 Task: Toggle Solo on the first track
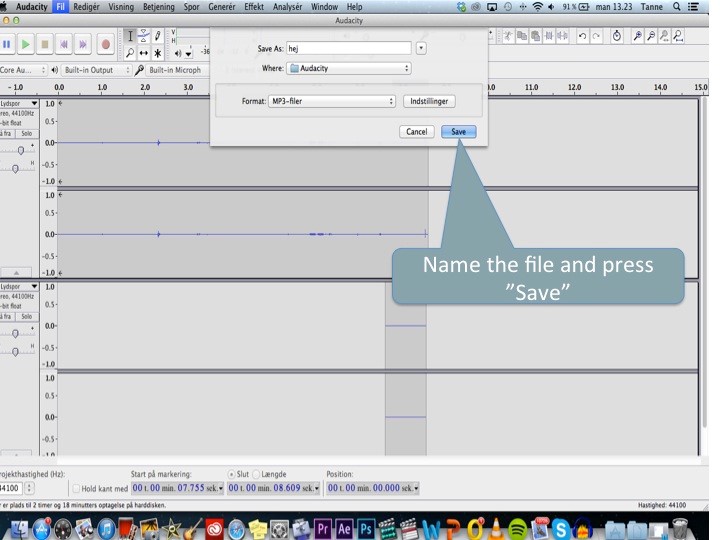[x=27, y=134]
